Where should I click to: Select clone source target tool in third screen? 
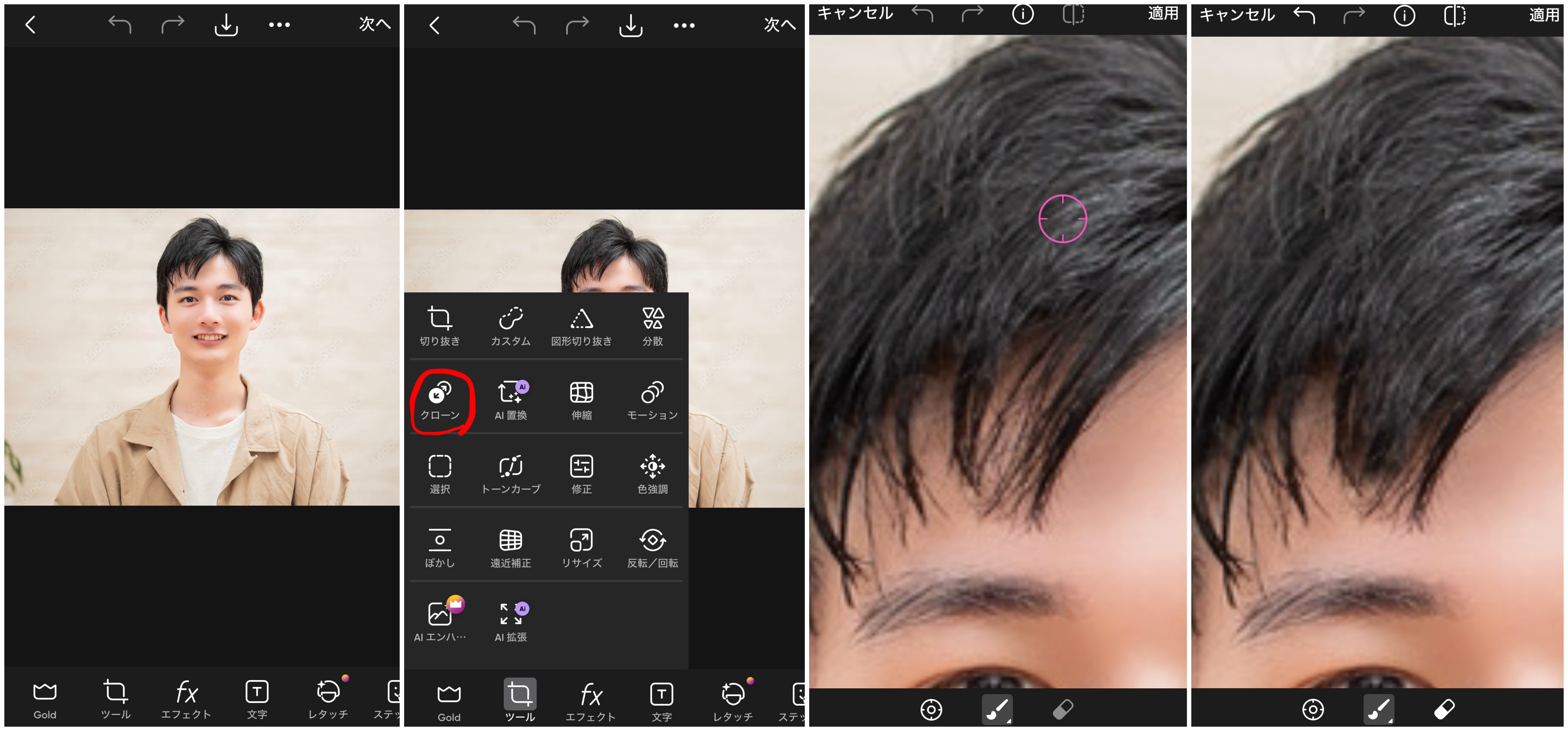pyautogui.click(x=931, y=709)
